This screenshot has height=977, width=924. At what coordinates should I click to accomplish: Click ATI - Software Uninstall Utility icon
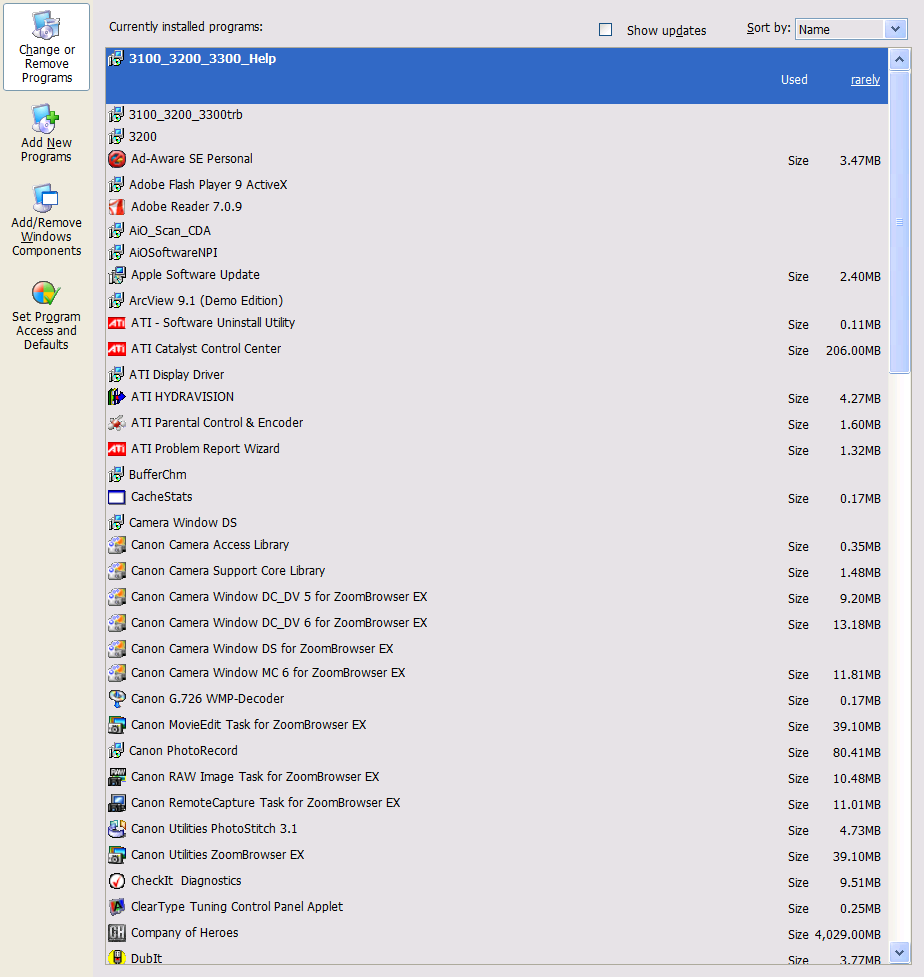(117, 323)
